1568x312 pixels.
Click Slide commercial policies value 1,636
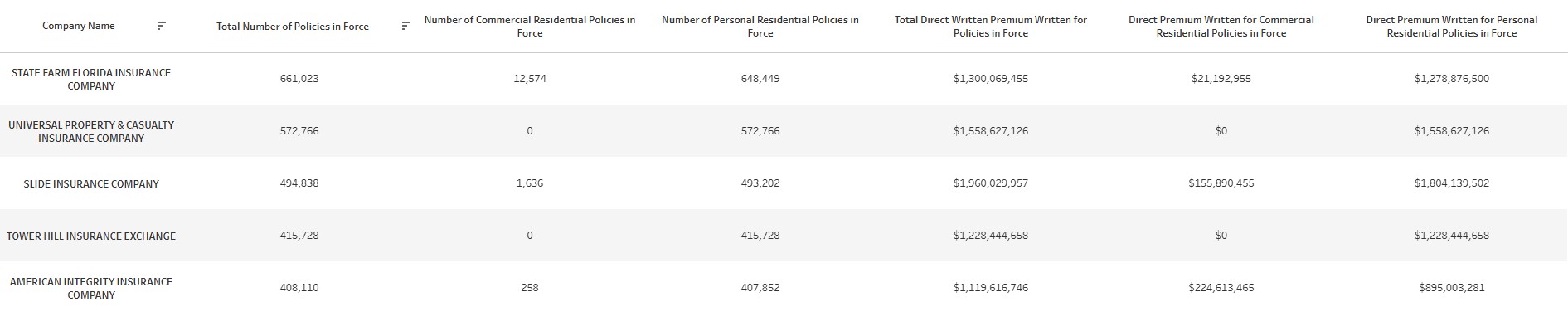pyautogui.click(x=530, y=183)
